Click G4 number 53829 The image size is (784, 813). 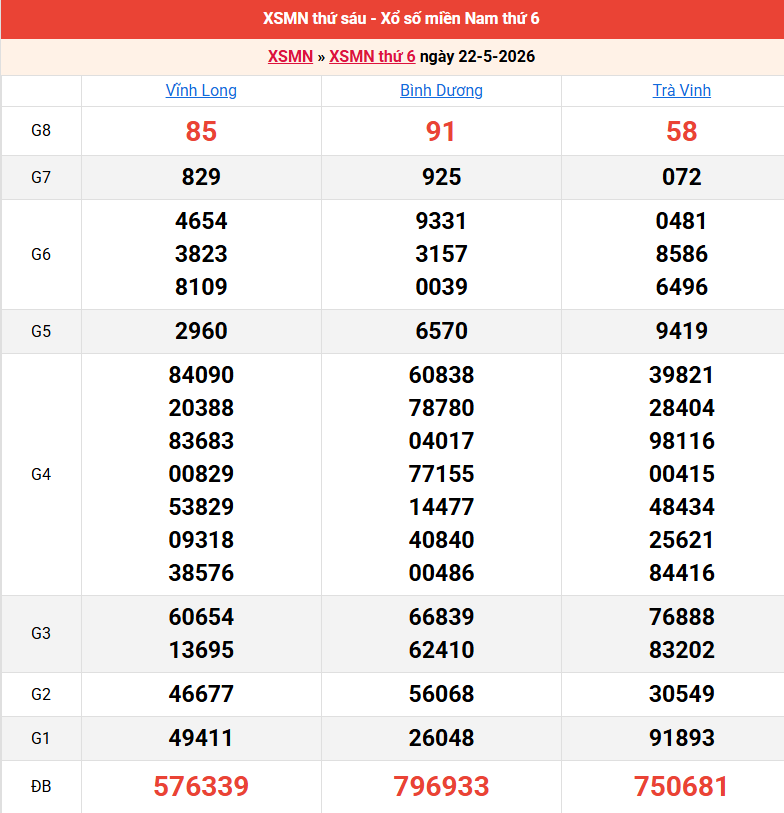tap(201, 507)
